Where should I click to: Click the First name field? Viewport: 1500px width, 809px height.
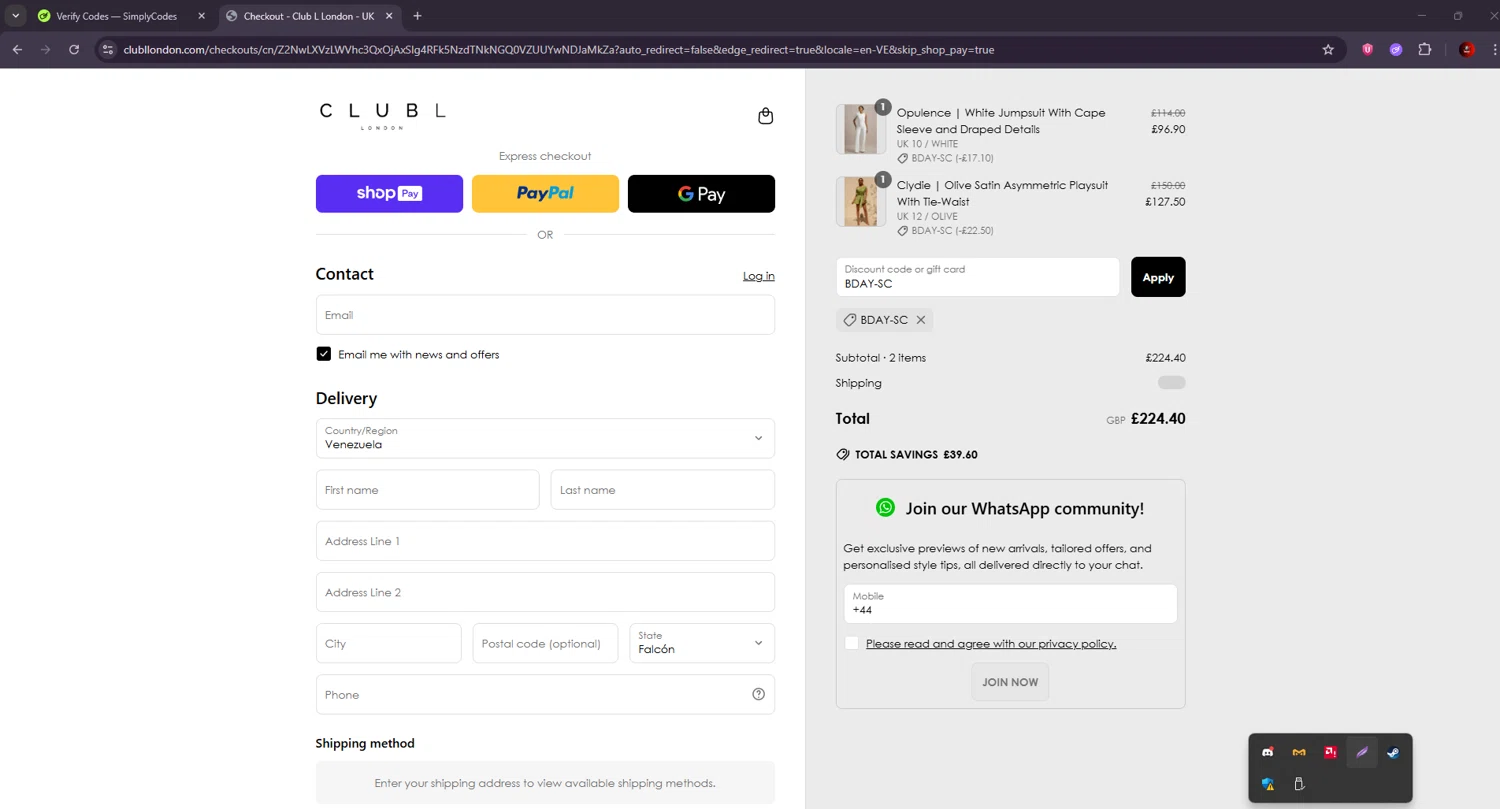(427, 490)
